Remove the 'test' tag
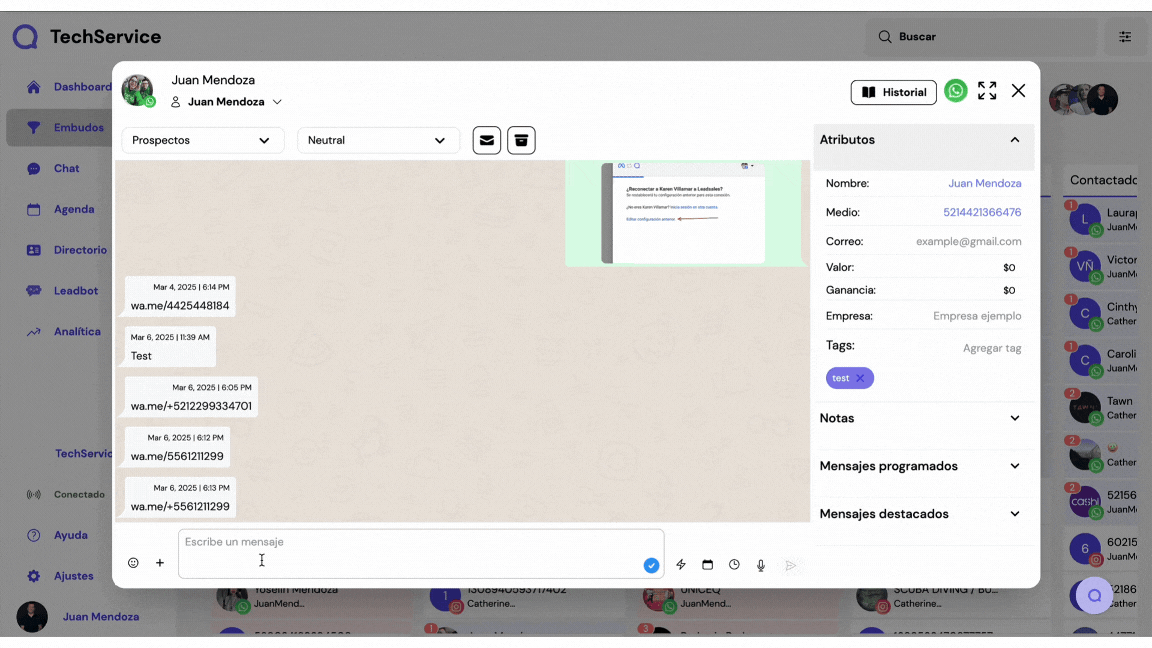This screenshot has width=1152, height=648. tap(860, 378)
